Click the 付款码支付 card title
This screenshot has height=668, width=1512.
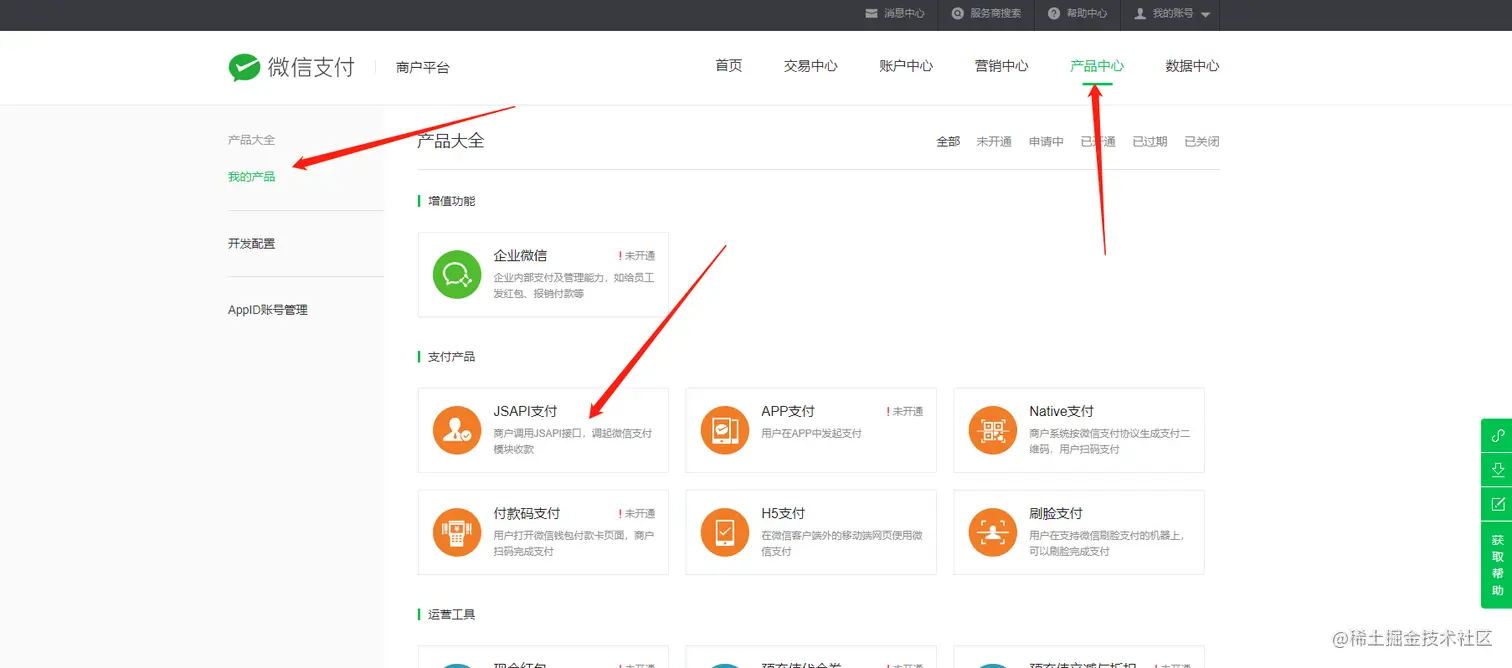(527, 514)
